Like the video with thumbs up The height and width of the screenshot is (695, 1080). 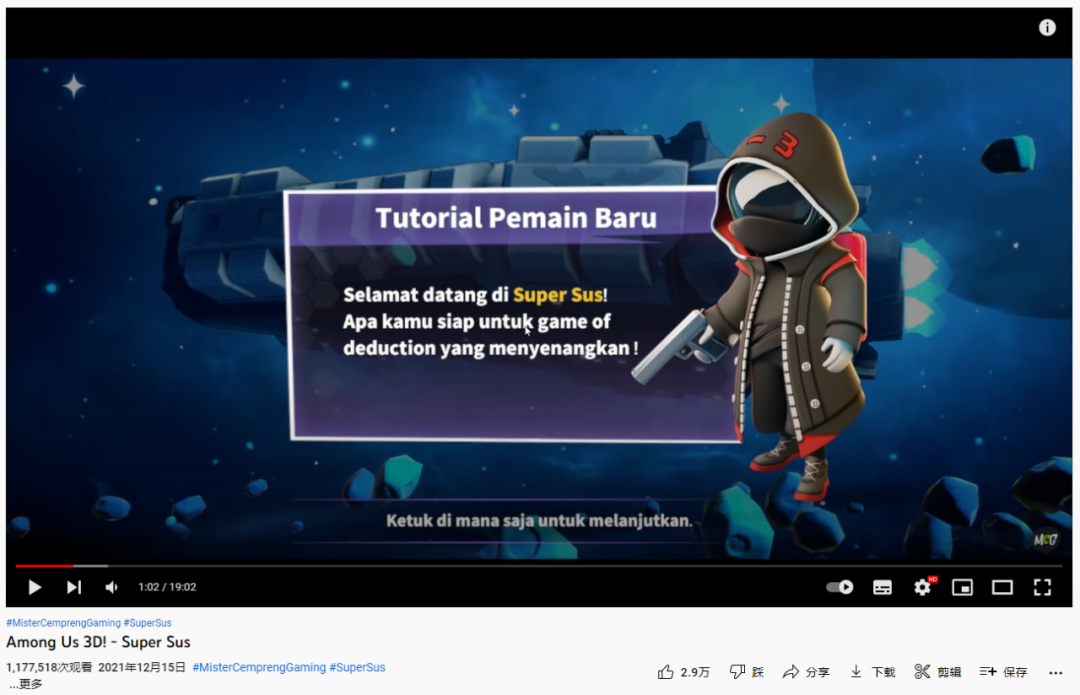click(x=683, y=672)
